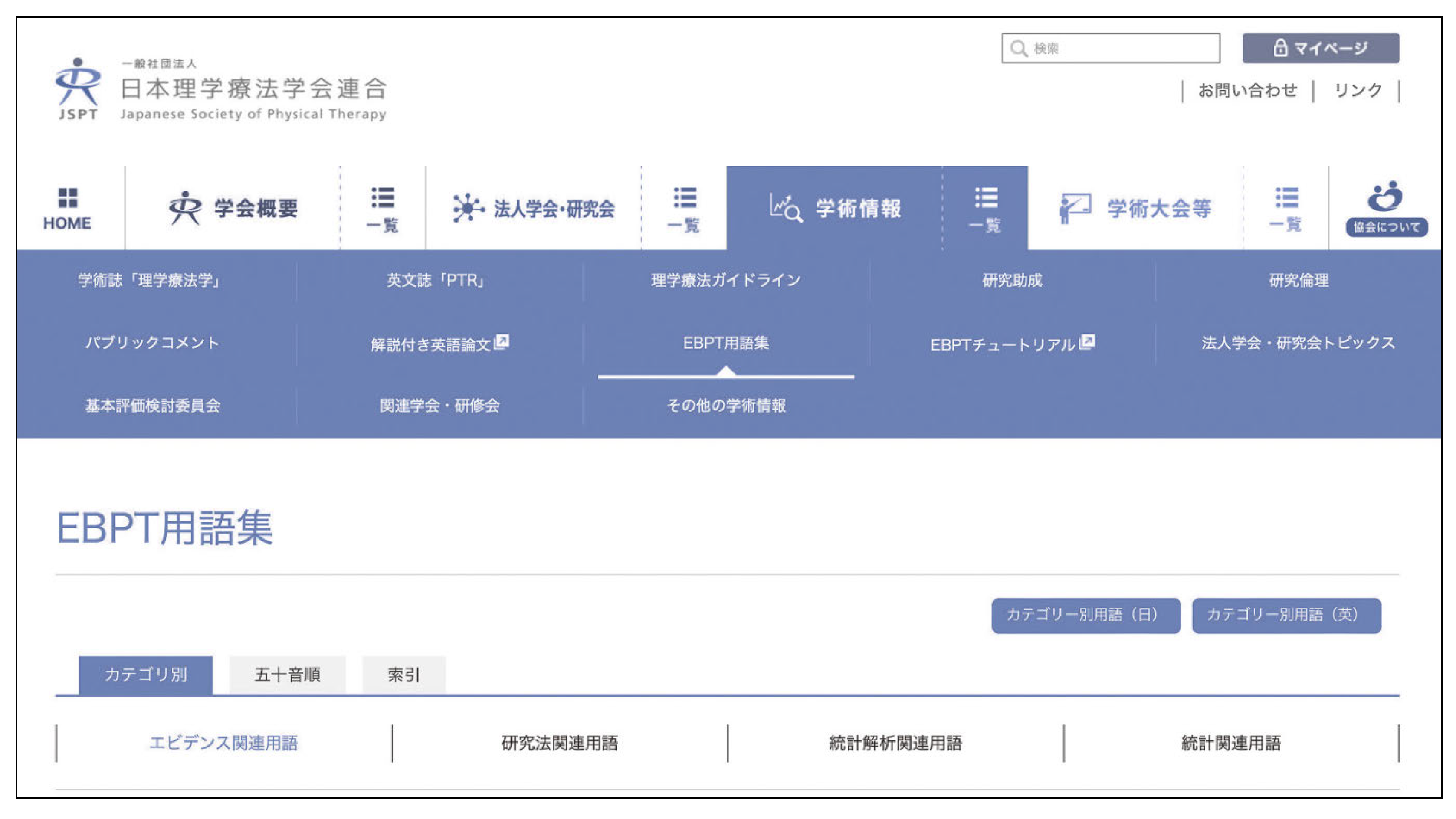Expand 一覧 list next to 法人学会・研究会
The height and width of the screenshot is (819, 1456).
pos(684,209)
